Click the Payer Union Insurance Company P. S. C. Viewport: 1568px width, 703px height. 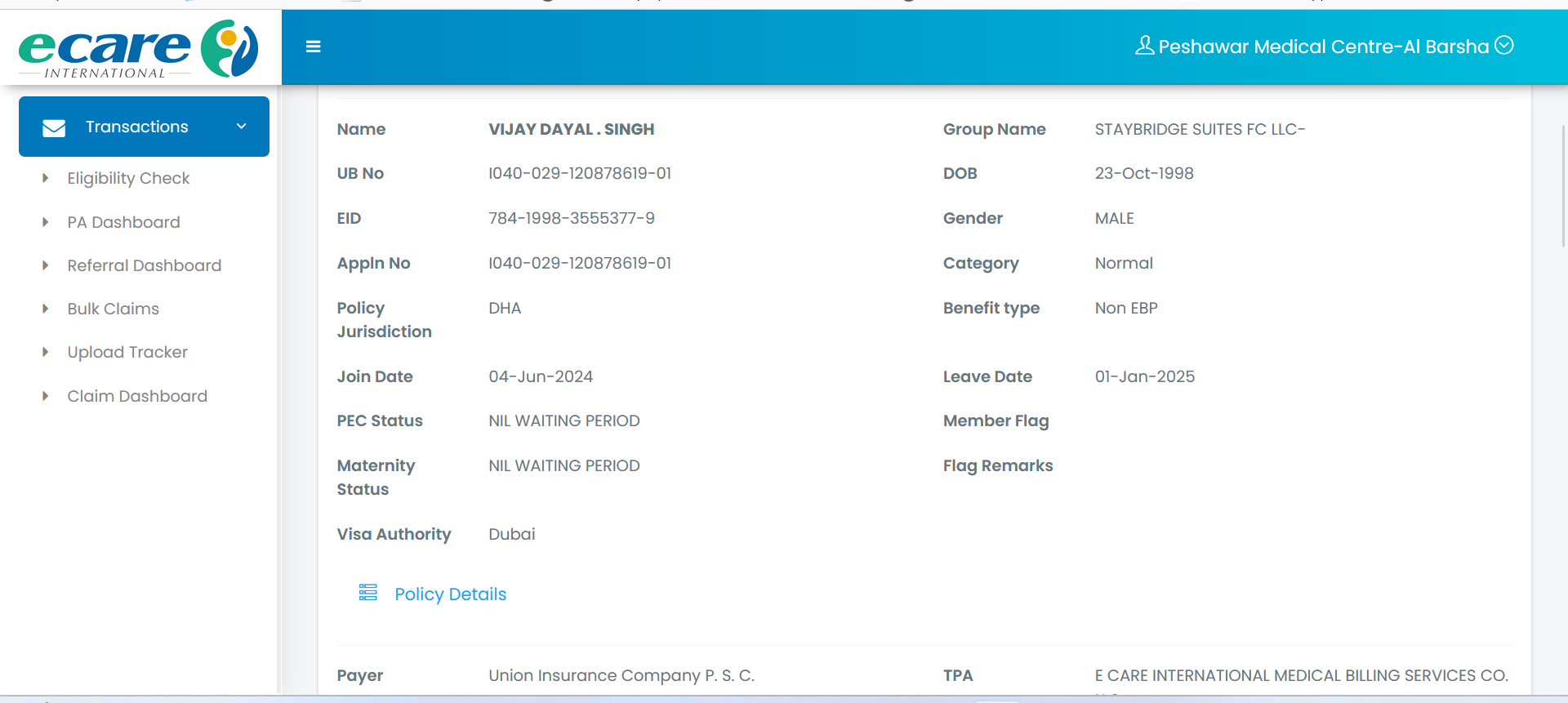621,675
